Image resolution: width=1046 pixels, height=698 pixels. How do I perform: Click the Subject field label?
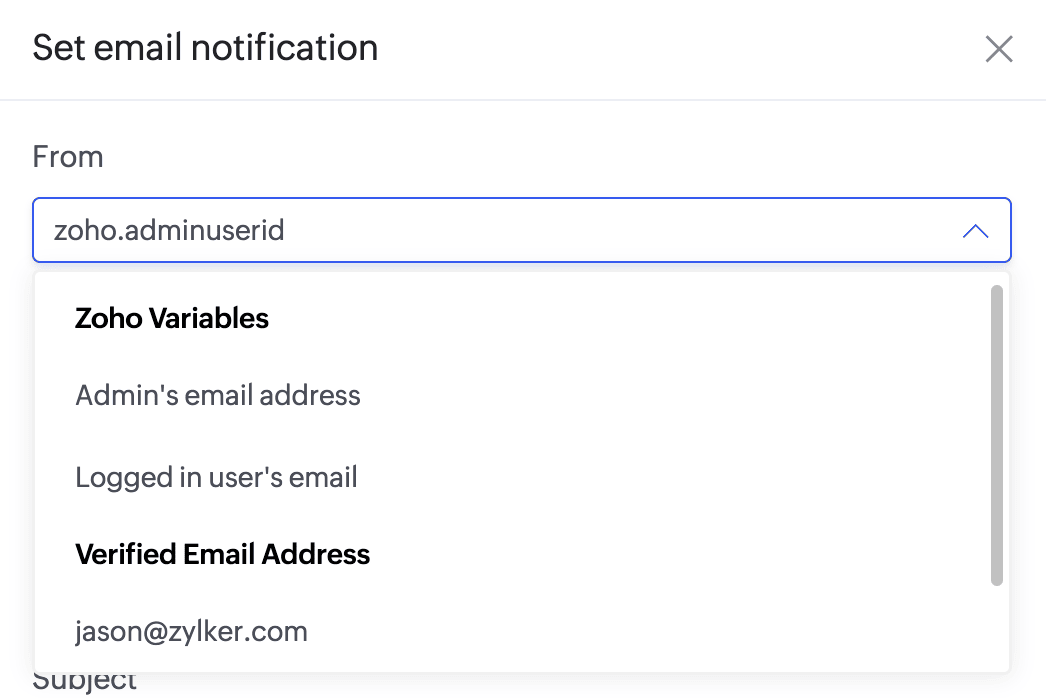[85, 684]
